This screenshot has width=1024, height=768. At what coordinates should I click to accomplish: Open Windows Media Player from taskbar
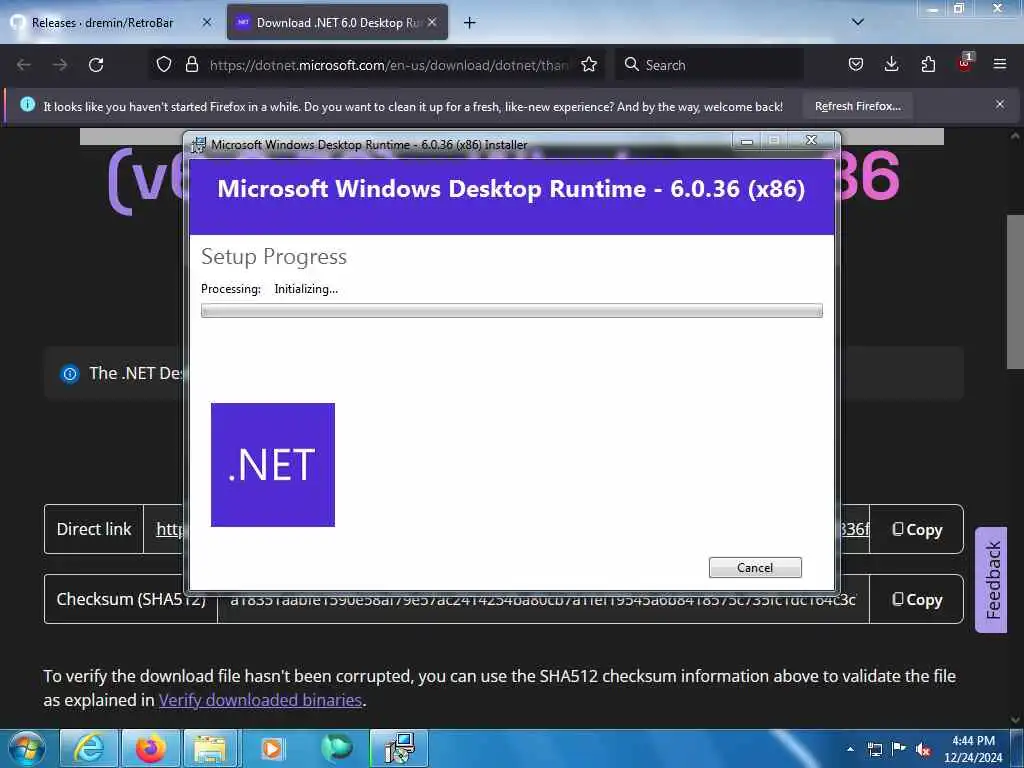(272, 748)
